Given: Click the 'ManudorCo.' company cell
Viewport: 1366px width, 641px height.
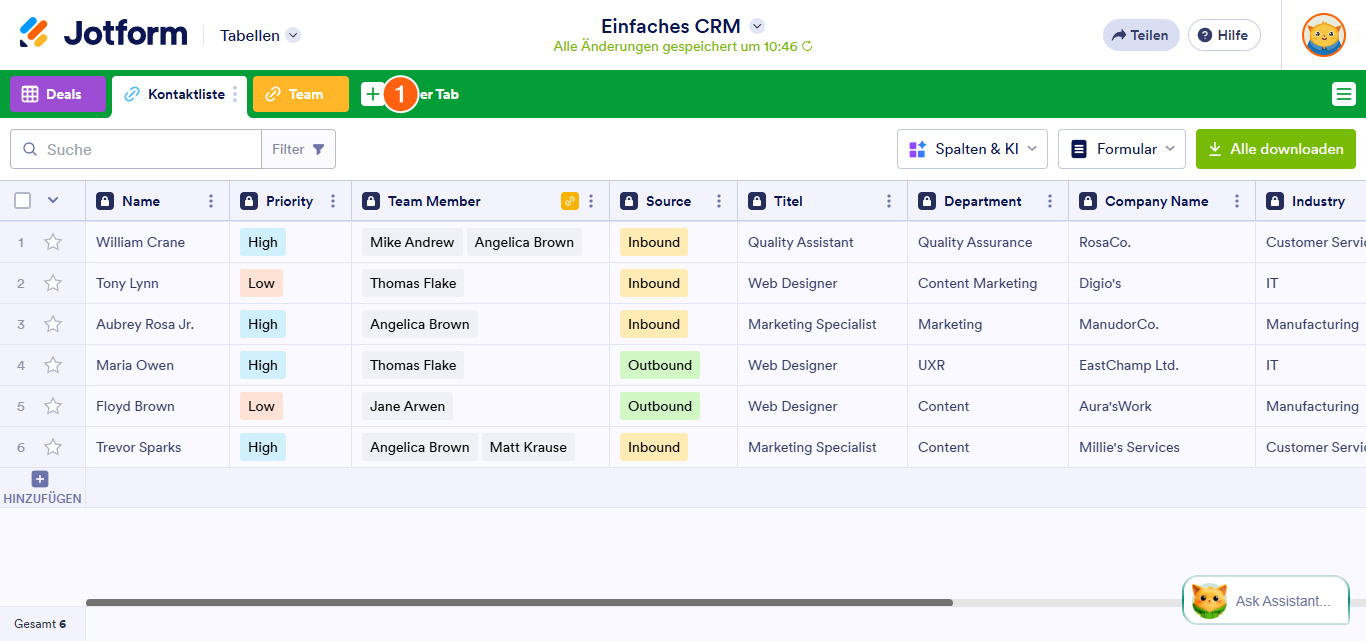Looking at the screenshot, I should [x=1161, y=324].
